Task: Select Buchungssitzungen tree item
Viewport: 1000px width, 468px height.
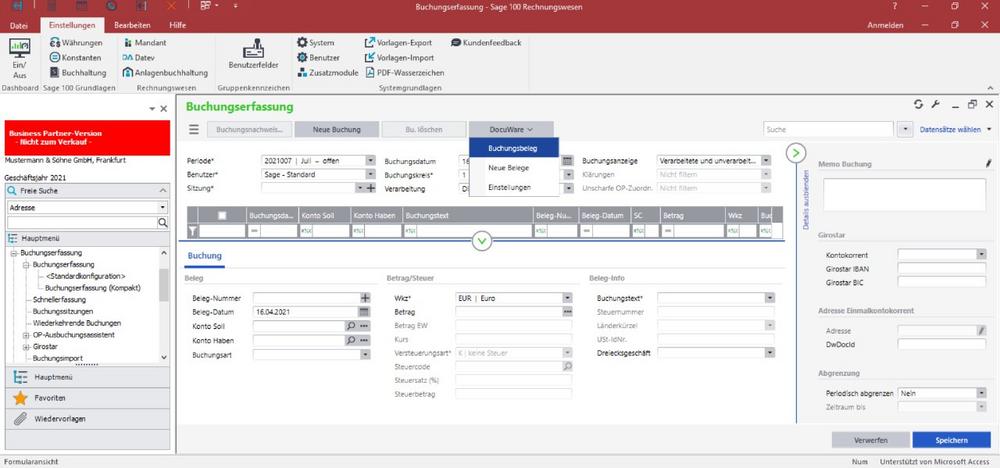Action: (62, 311)
